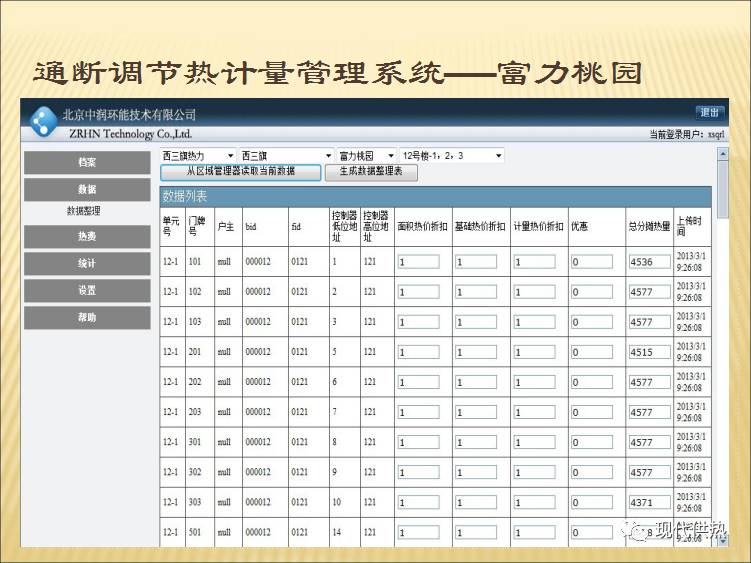751x563 pixels.
Task: Click the scrollbar up arrow
Action: tap(723, 154)
